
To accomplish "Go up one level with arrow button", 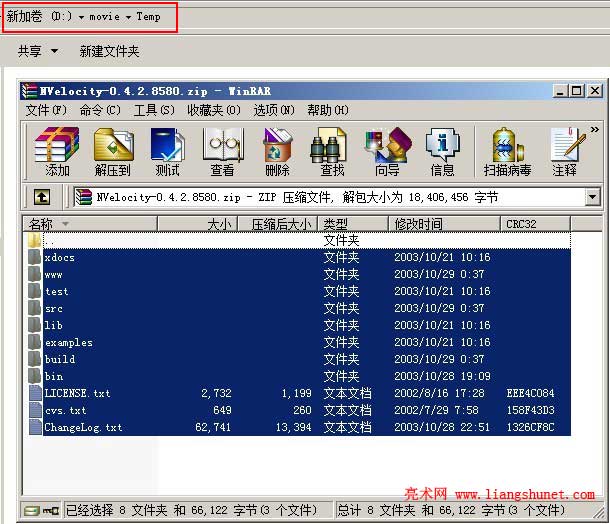I will [42, 197].
